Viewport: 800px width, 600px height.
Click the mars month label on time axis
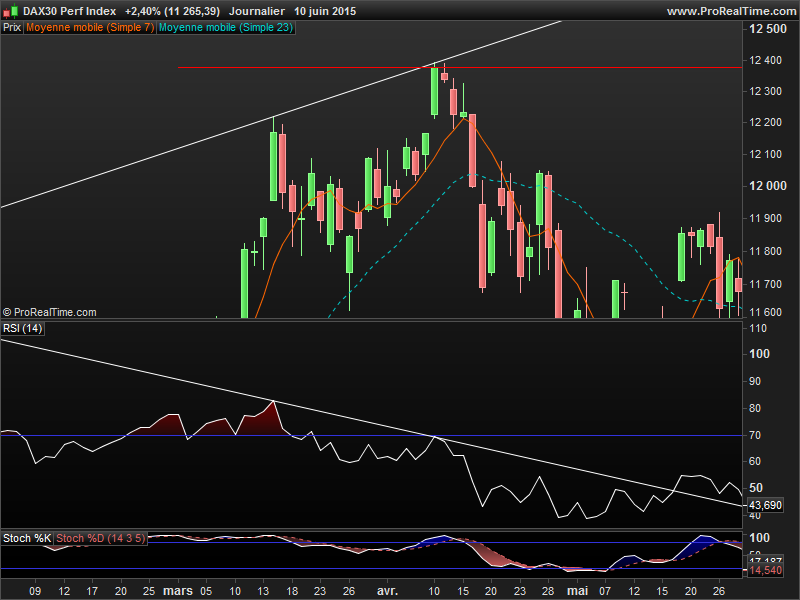(178, 591)
